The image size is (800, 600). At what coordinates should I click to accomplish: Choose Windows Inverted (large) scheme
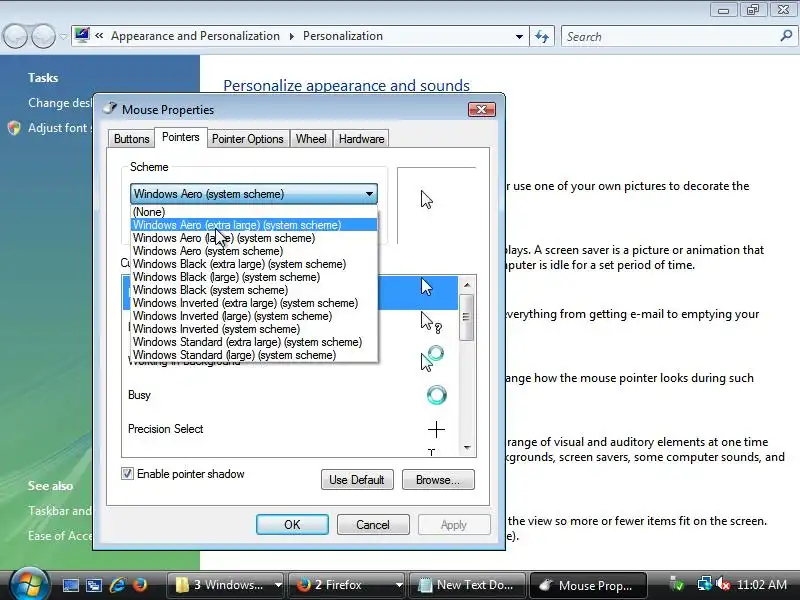[x=254, y=316]
